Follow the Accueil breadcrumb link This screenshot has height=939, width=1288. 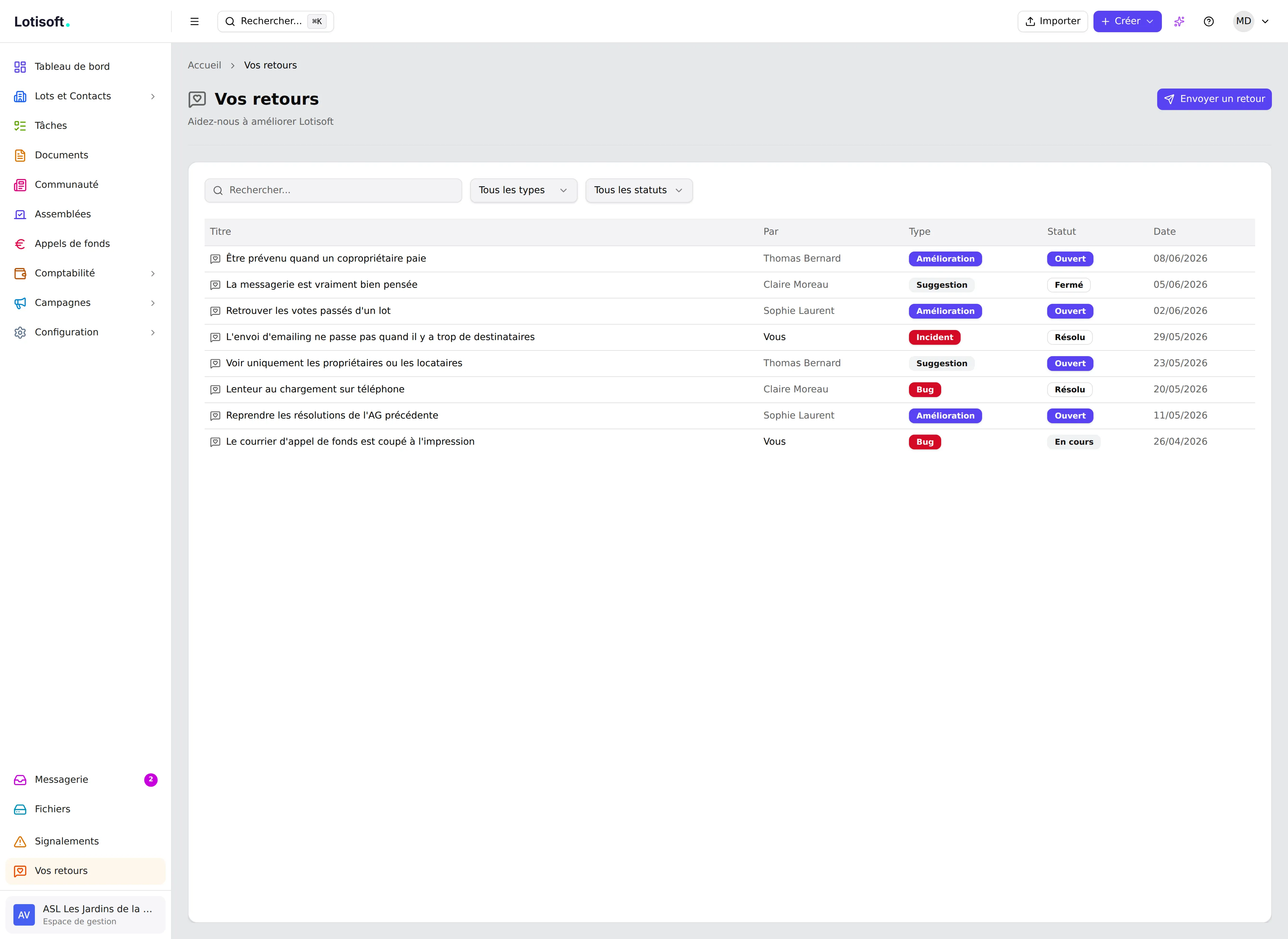205,65
